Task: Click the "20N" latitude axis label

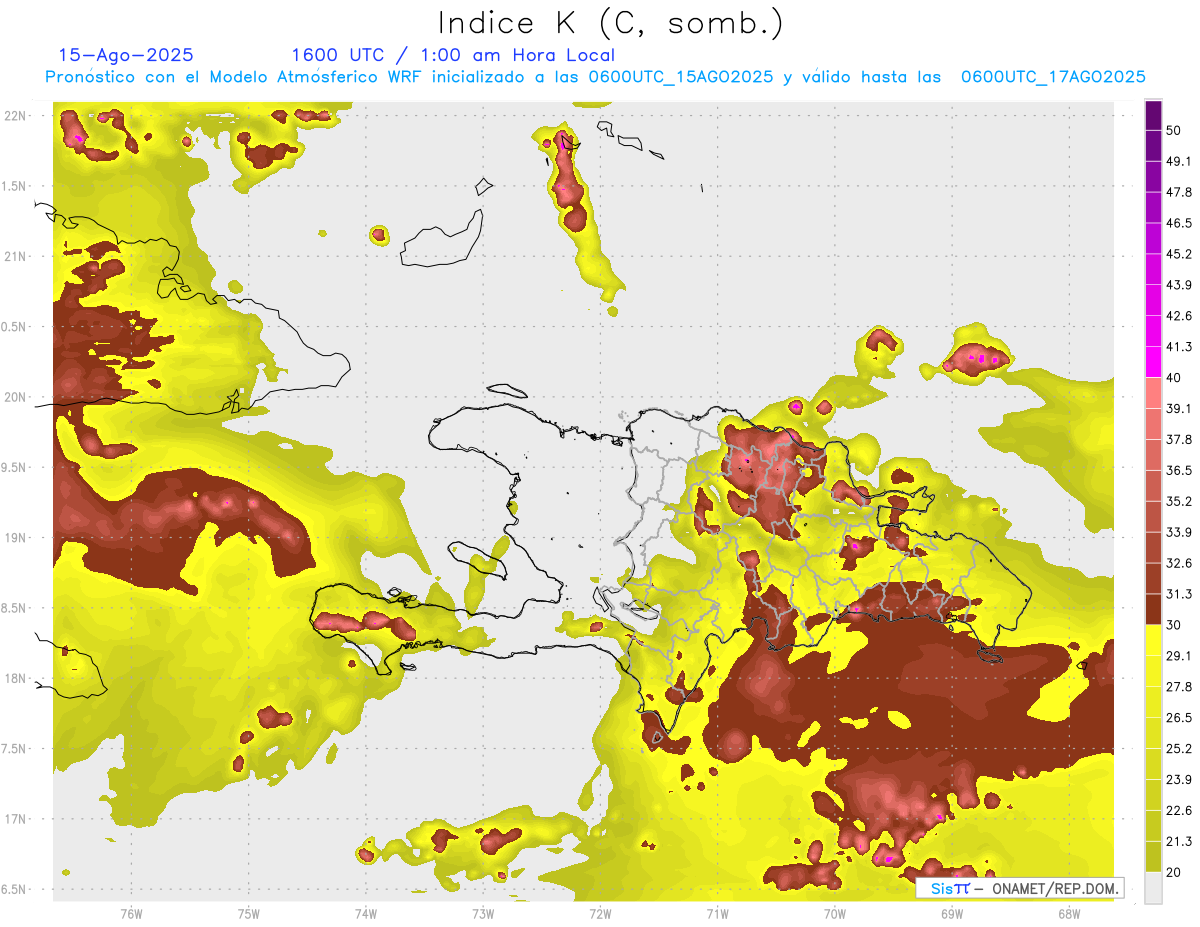Action: [16, 397]
